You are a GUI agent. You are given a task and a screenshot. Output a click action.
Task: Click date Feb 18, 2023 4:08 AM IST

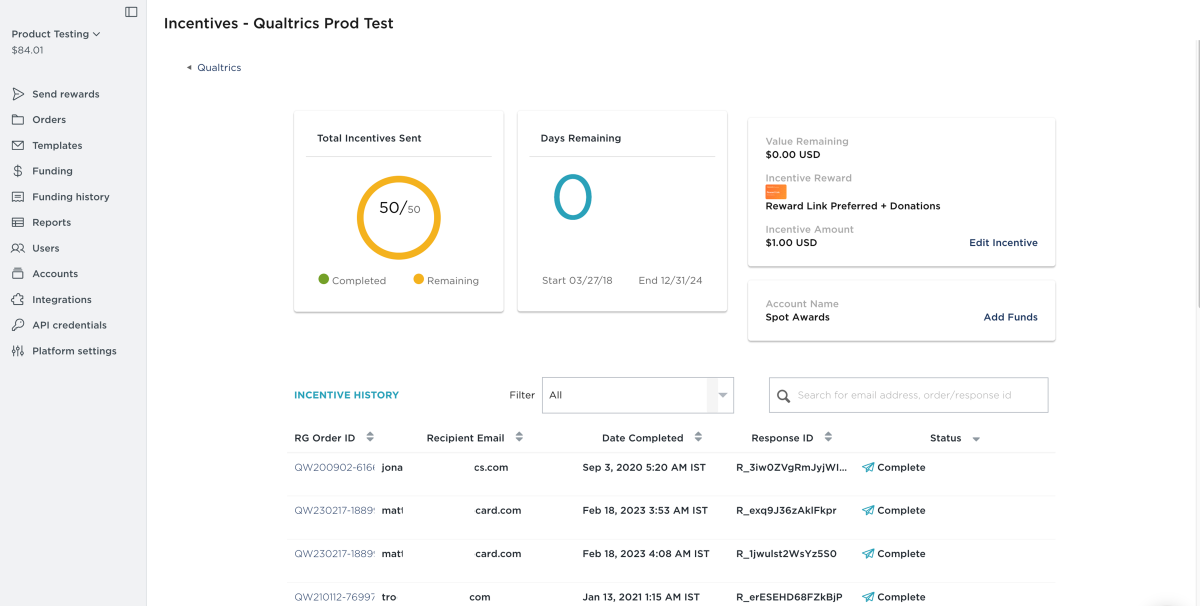click(x=646, y=554)
